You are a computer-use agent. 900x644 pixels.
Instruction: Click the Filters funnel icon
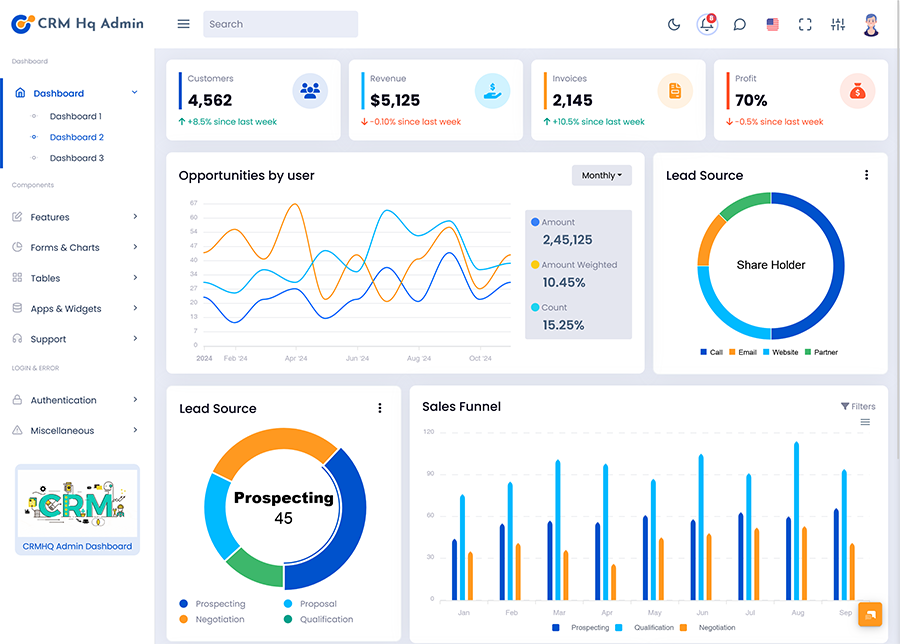click(845, 406)
